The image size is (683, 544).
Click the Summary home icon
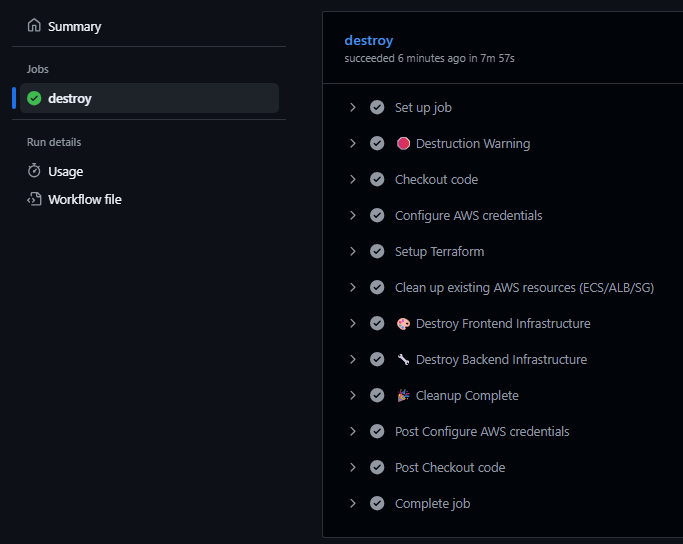point(34,26)
